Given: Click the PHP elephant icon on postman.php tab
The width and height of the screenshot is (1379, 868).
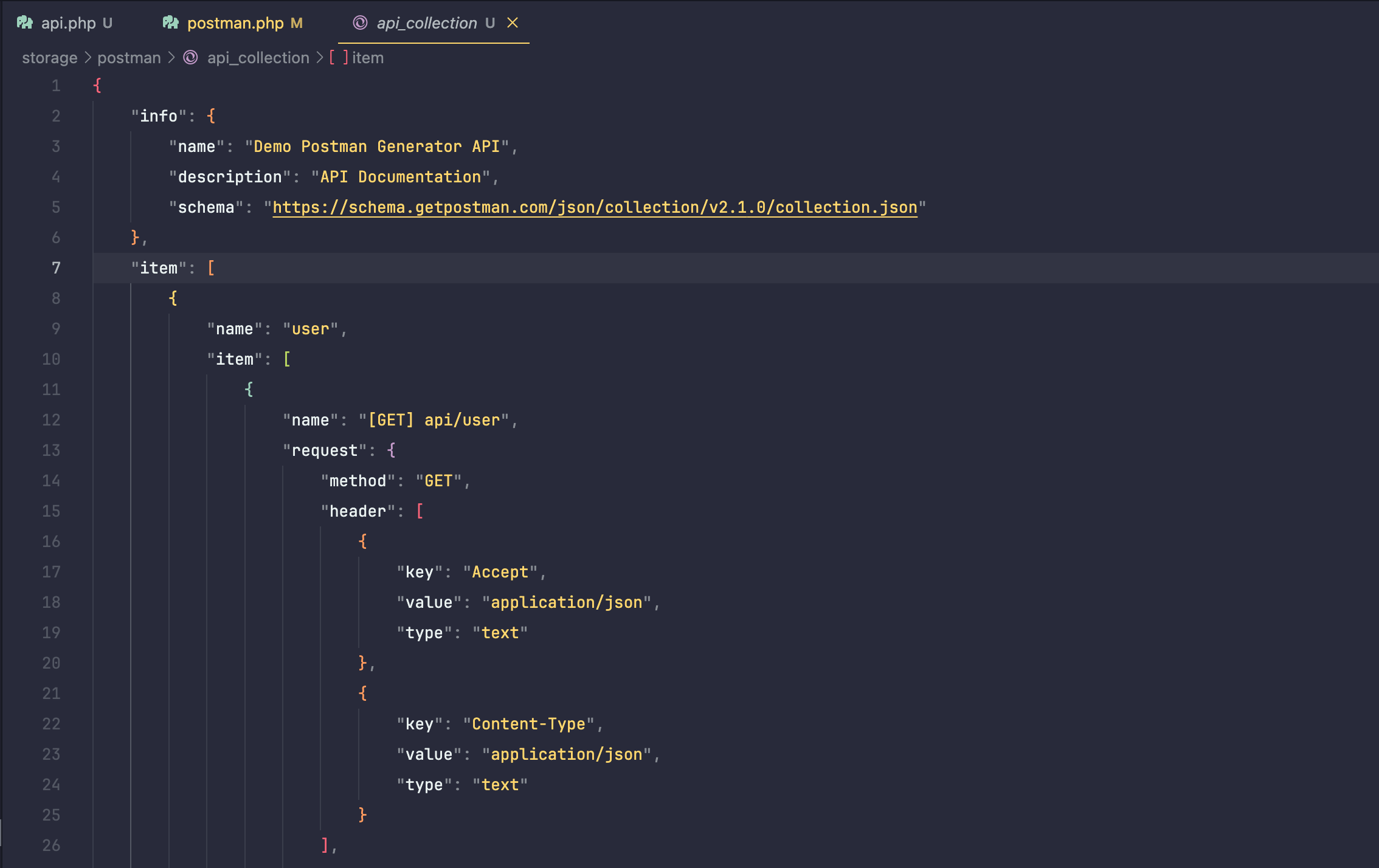Looking at the screenshot, I should 171,23.
